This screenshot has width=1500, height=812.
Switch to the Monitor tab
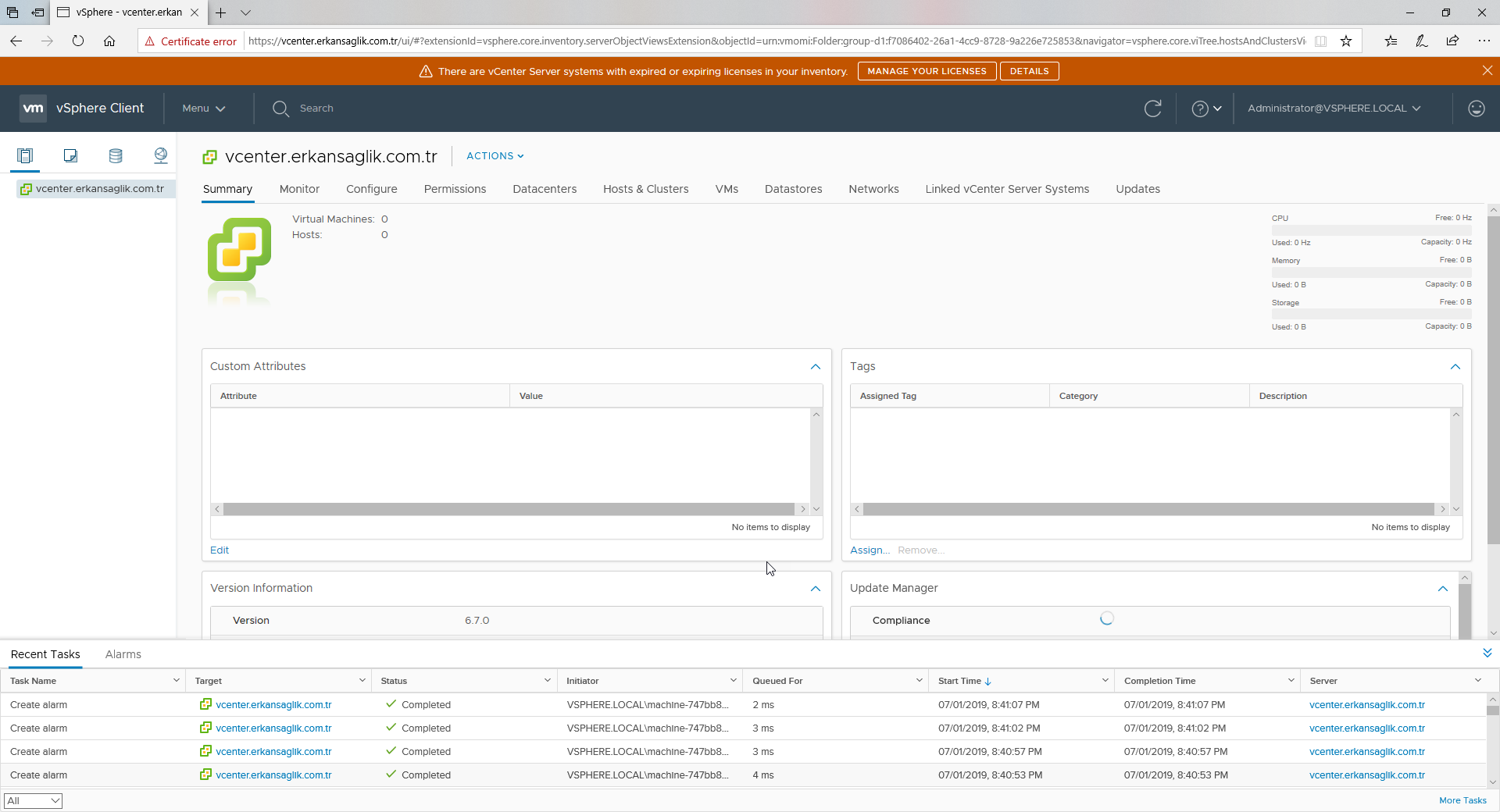click(x=299, y=189)
